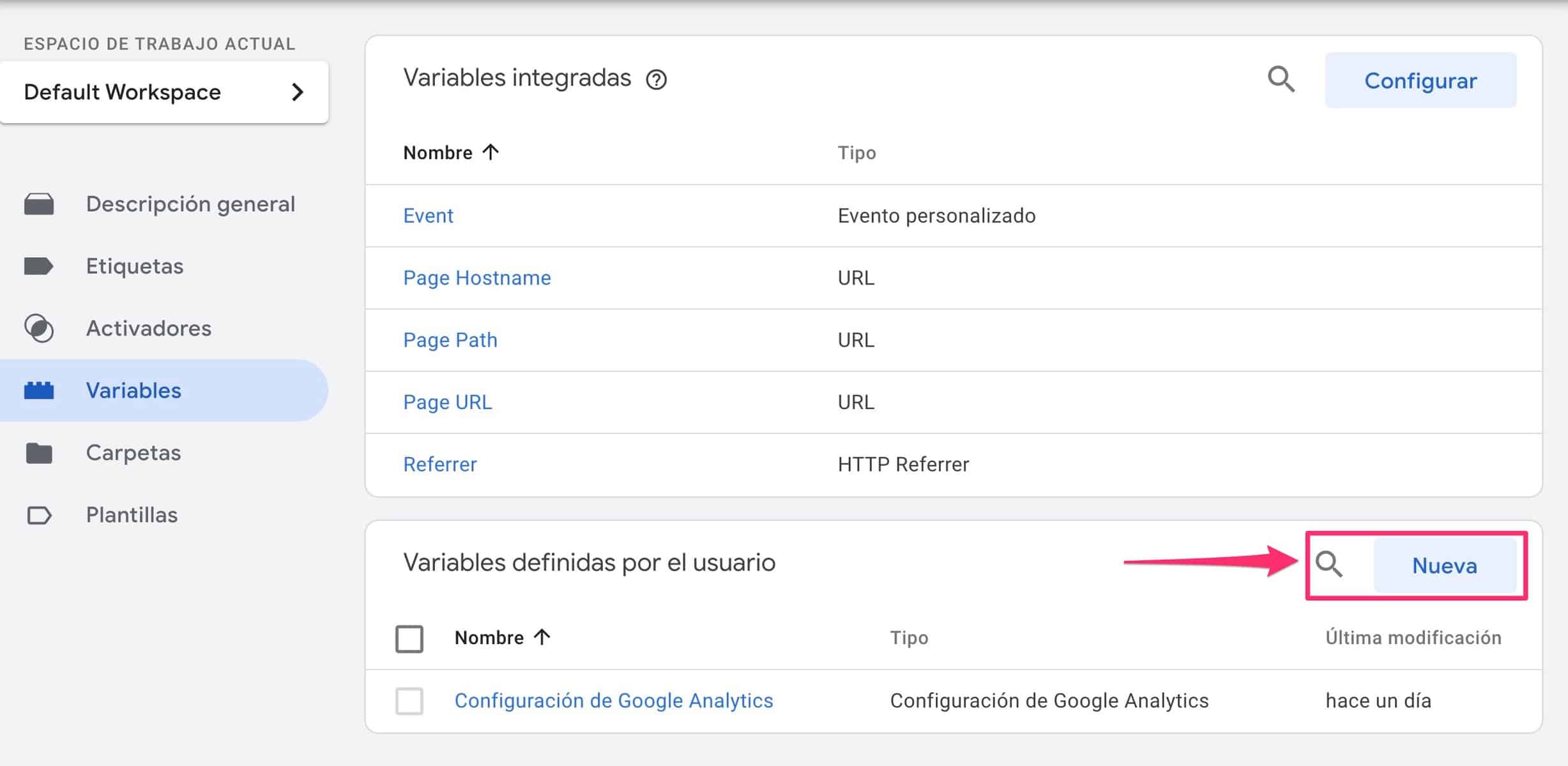Check the select-all checkbox in user-defined variables
The width and height of the screenshot is (1568, 766).
pos(409,638)
